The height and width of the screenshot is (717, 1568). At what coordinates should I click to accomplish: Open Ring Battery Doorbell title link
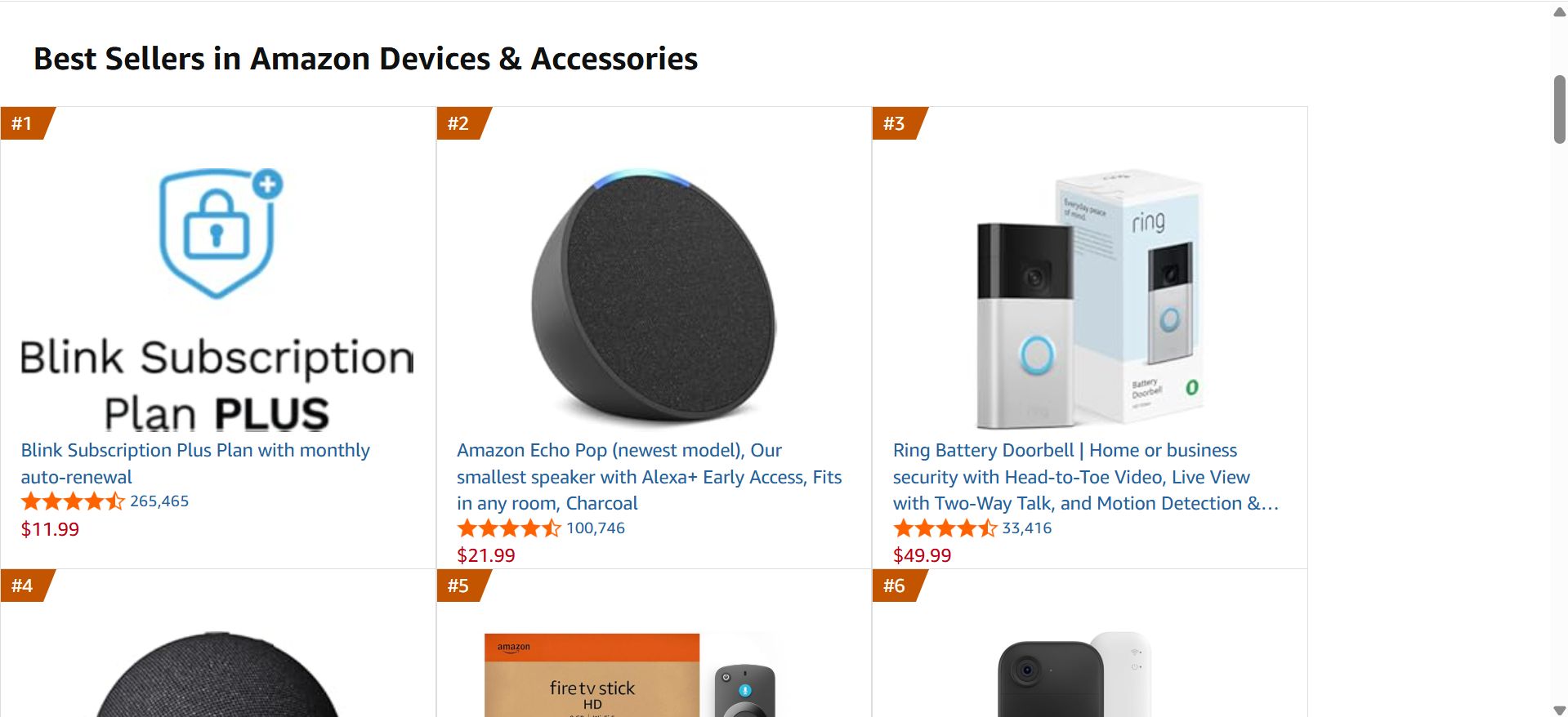1086,476
